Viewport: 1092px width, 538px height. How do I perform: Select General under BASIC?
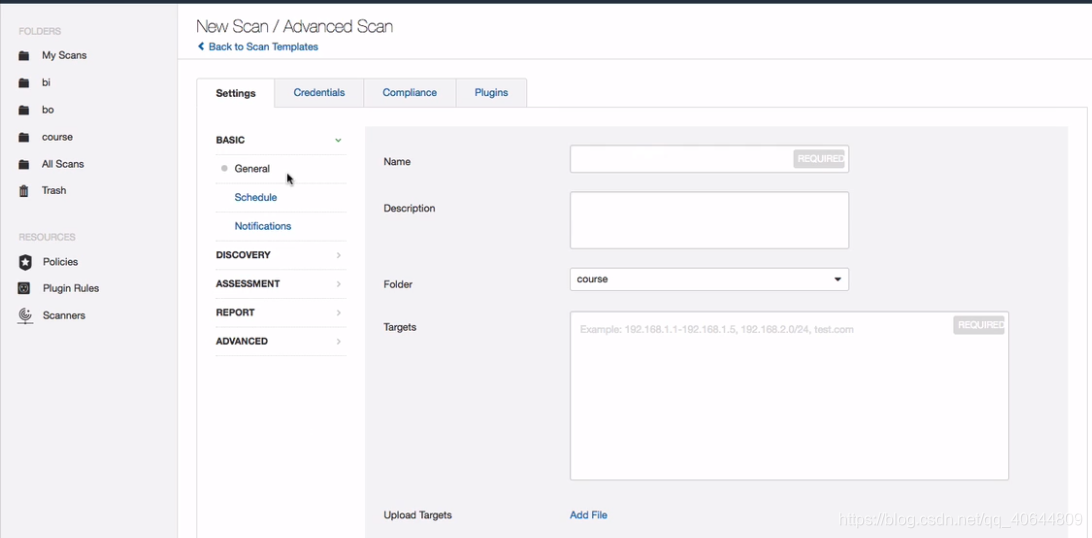(x=252, y=168)
